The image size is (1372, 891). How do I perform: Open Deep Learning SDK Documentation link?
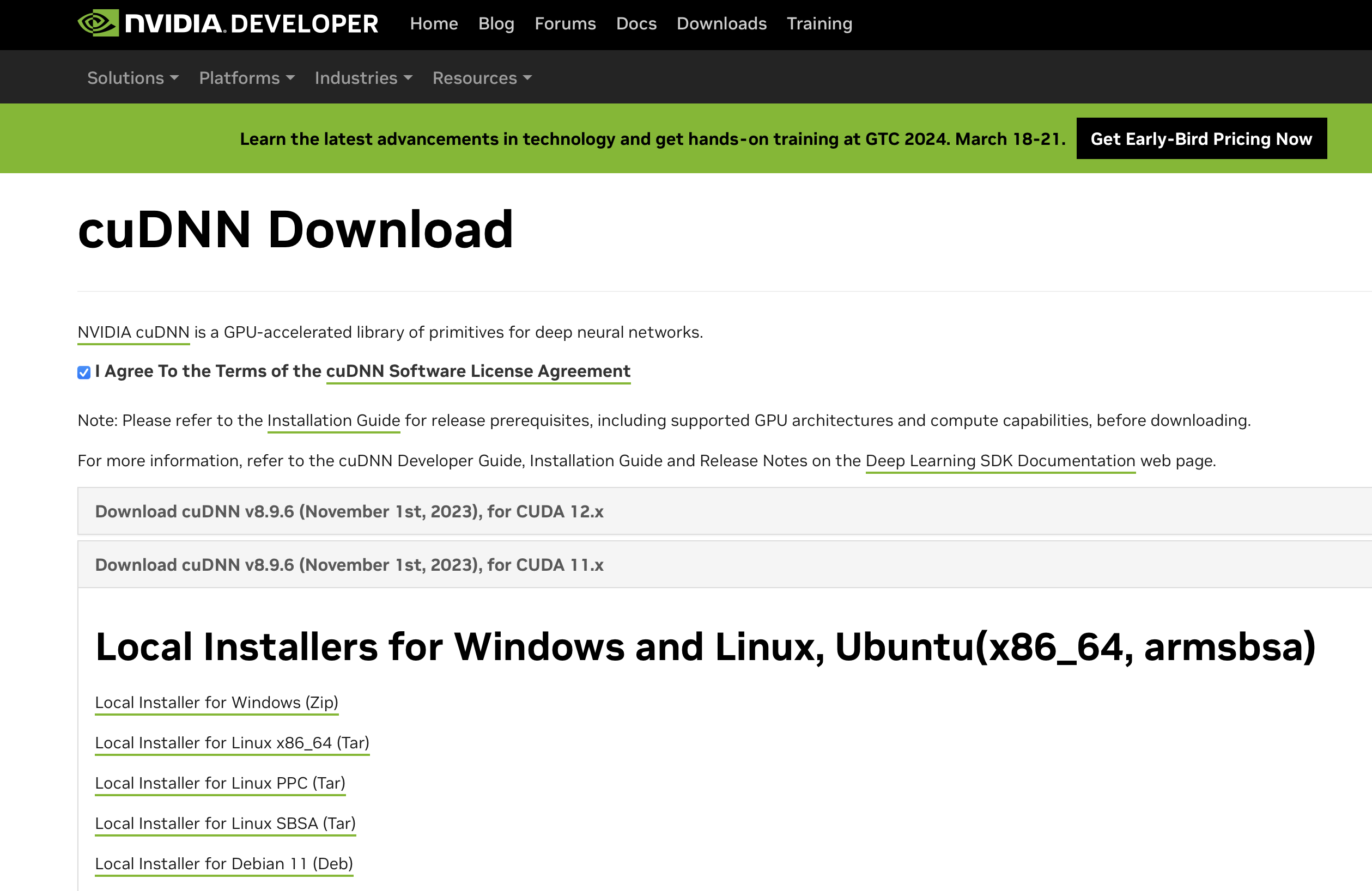click(1000, 461)
